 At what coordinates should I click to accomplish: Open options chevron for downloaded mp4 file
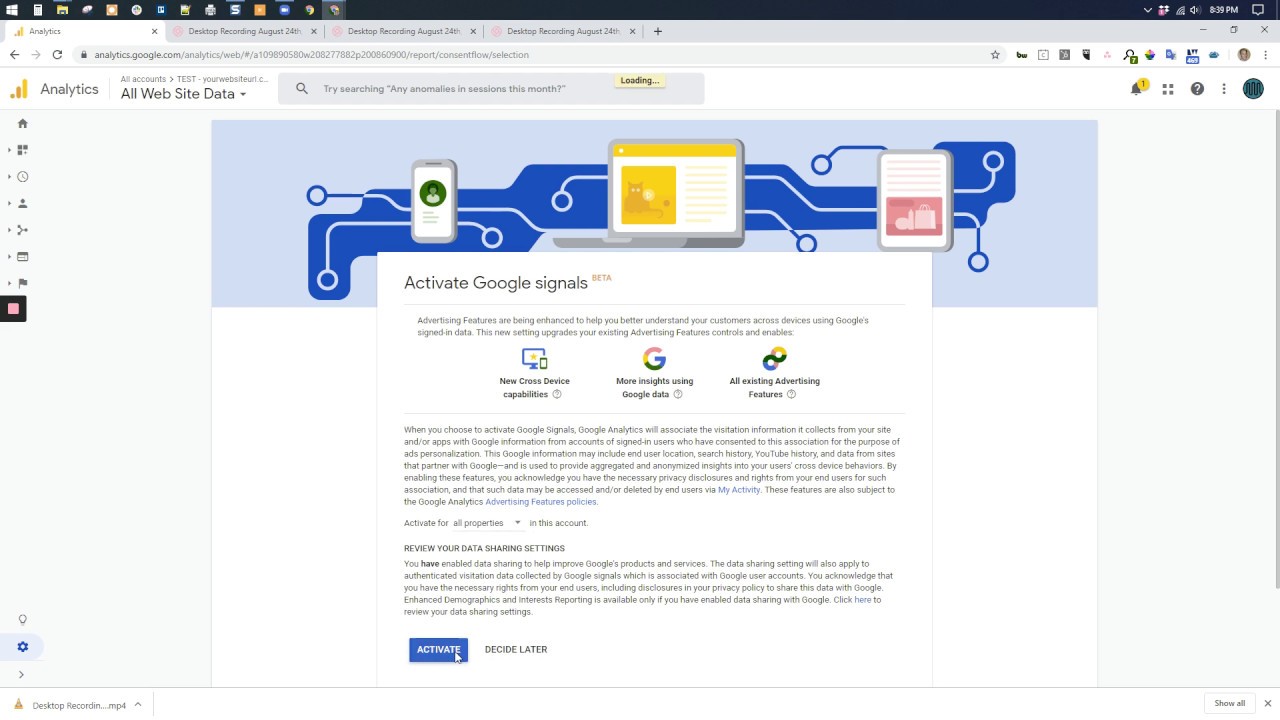pos(138,704)
